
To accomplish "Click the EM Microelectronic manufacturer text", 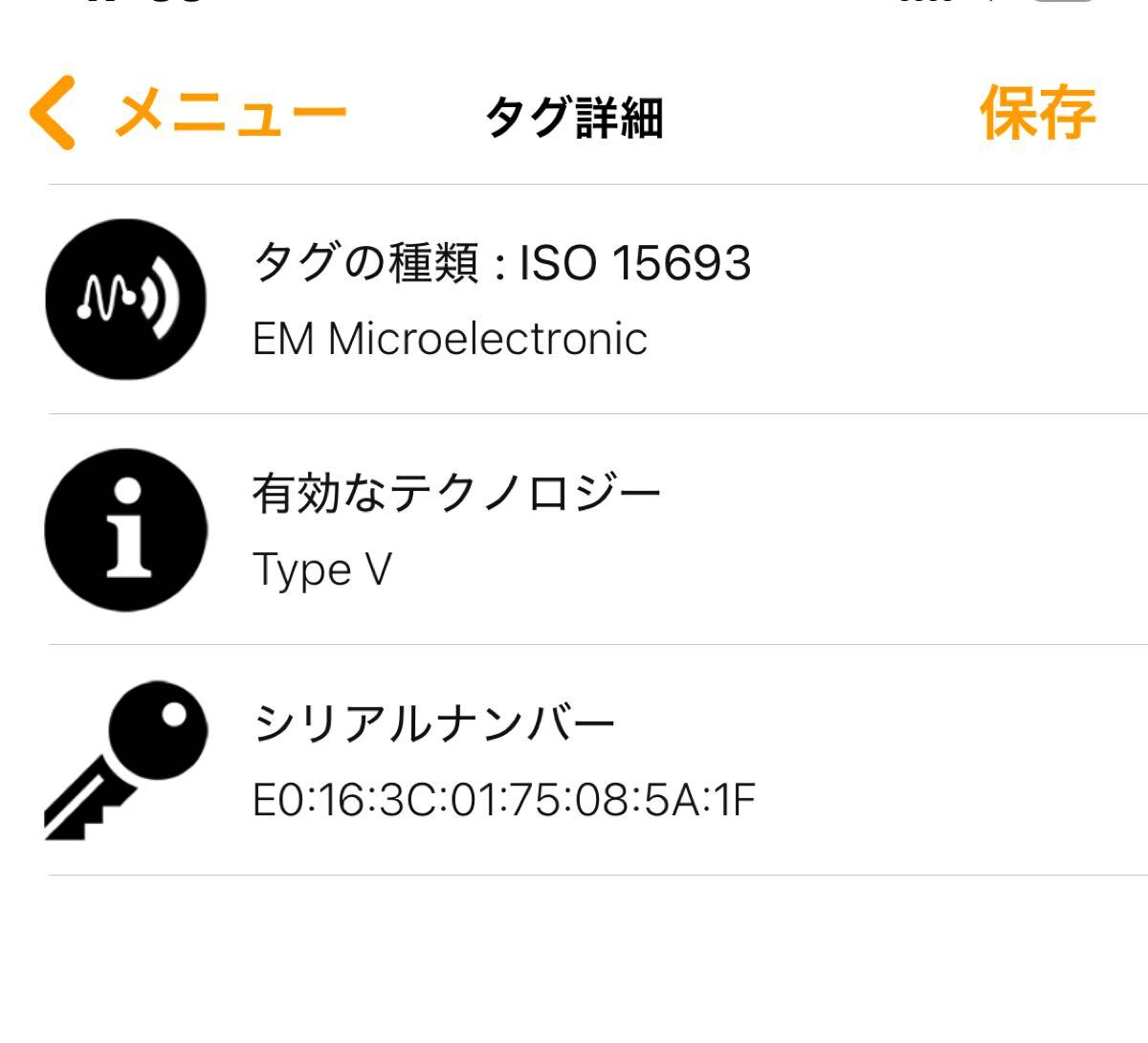I will coord(450,339).
